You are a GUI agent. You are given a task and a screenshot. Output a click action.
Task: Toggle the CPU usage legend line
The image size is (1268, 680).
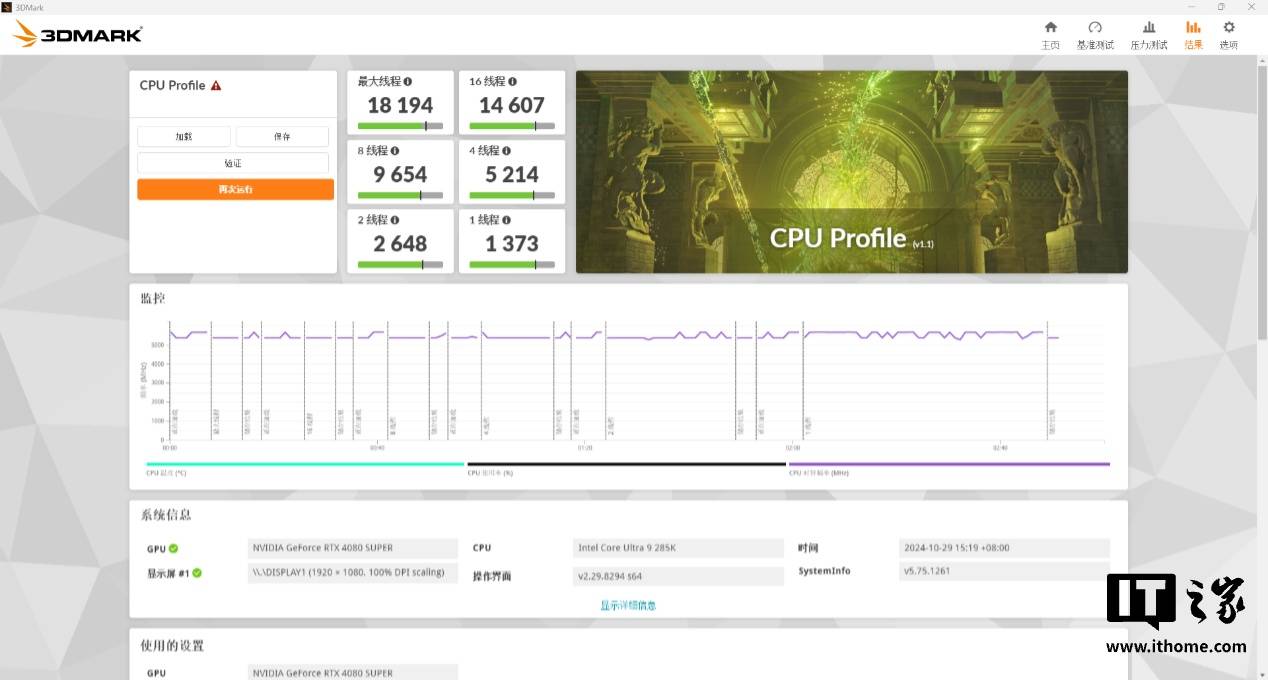[626, 464]
